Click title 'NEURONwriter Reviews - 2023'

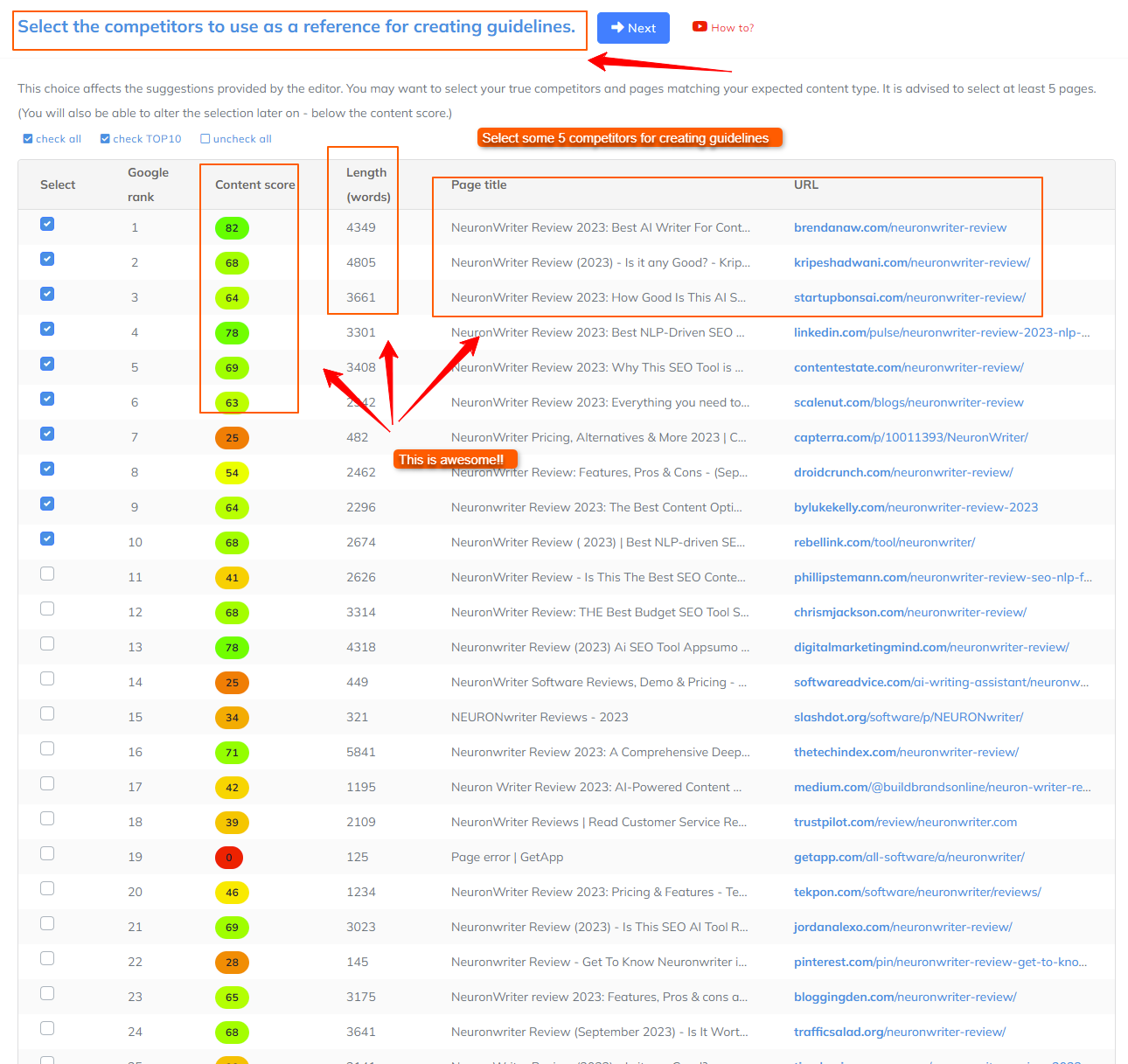tap(540, 717)
